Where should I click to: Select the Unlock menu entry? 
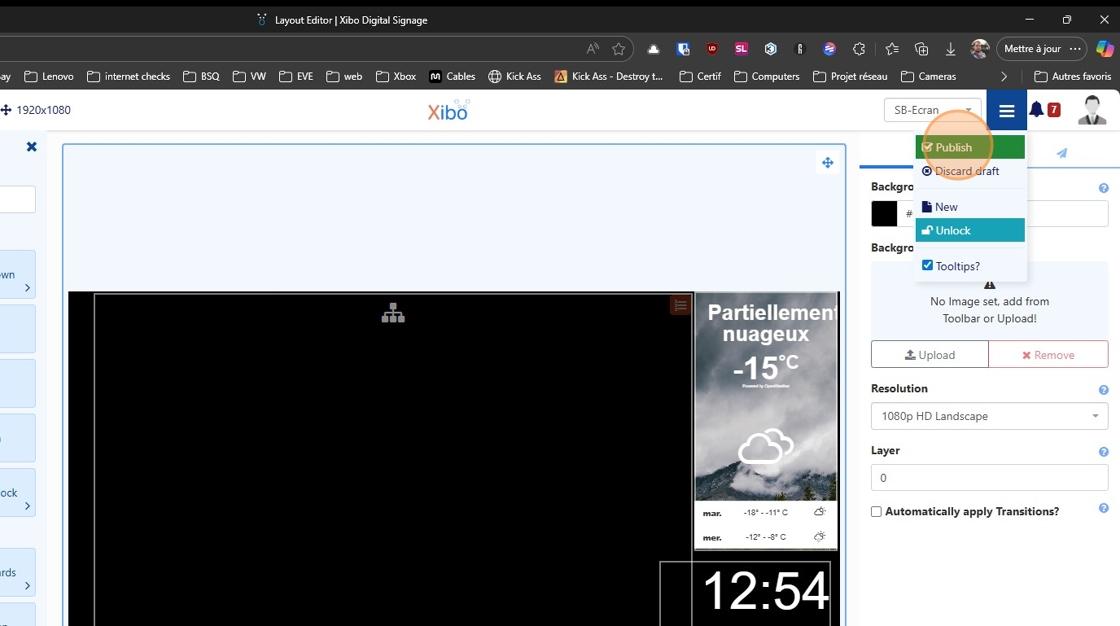970,230
